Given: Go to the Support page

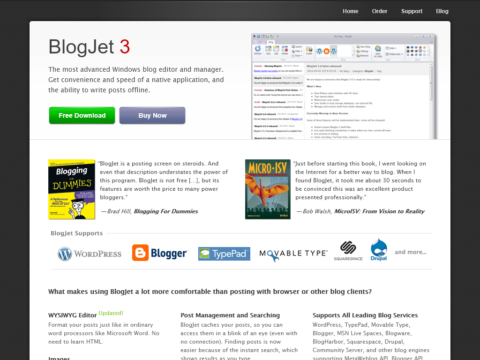Looking at the screenshot, I should point(412,11).
